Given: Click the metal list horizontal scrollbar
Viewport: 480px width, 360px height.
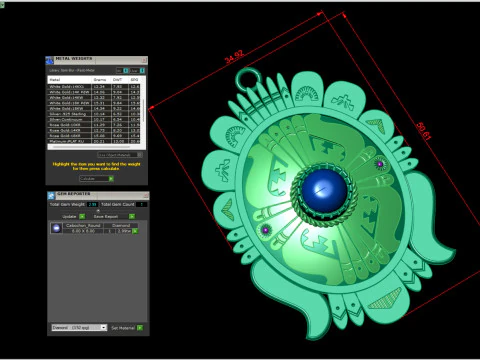Looking at the screenshot, I should coord(92,147).
